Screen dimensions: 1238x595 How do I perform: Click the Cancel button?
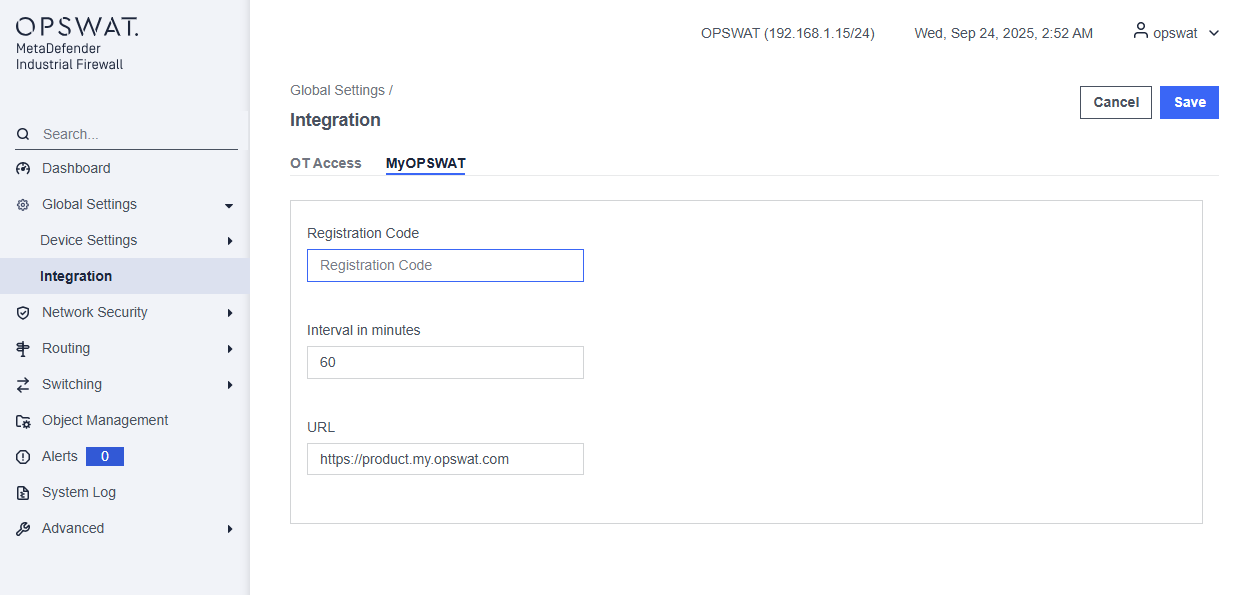point(1116,102)
